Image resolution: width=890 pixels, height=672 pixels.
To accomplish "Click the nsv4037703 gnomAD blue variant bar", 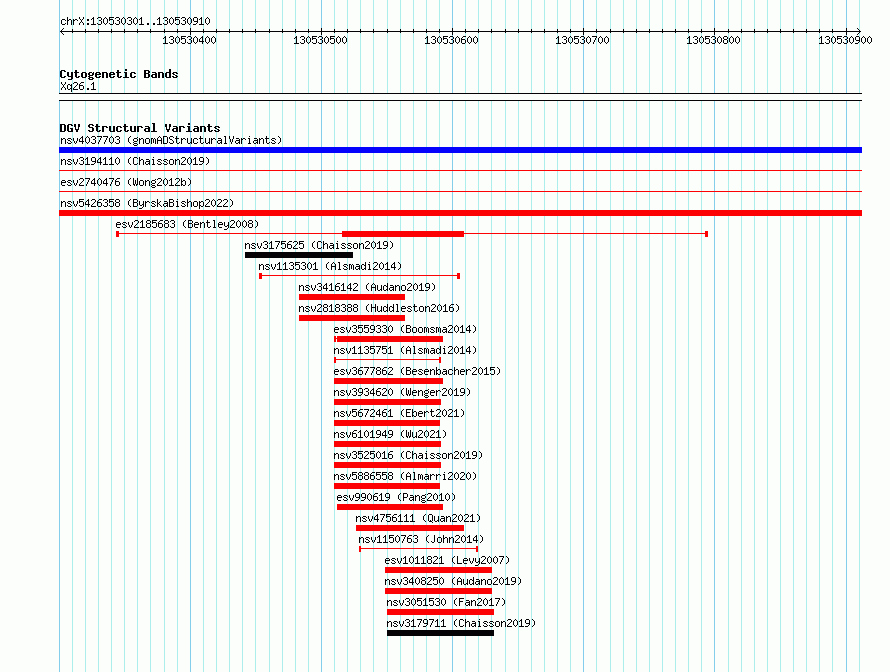I will tap(460, 150).
